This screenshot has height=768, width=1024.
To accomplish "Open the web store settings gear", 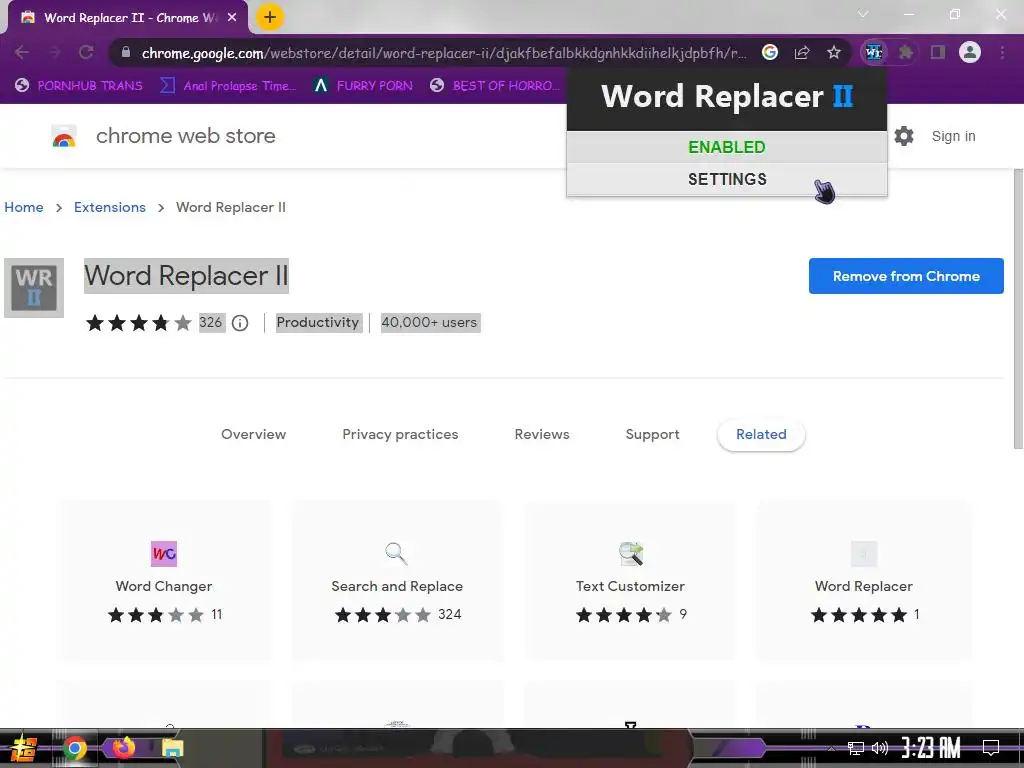I will click(904, 136).
